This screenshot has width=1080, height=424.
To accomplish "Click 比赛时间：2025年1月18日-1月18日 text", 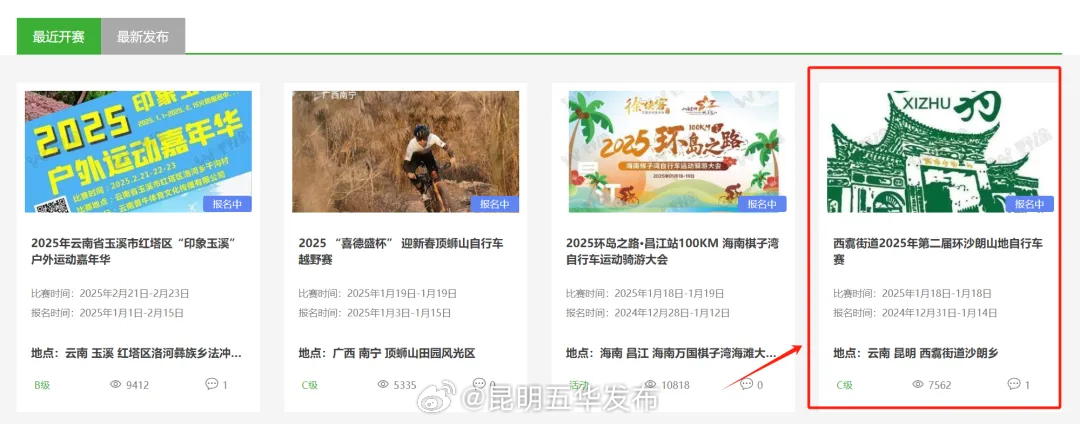I will 913,293.
